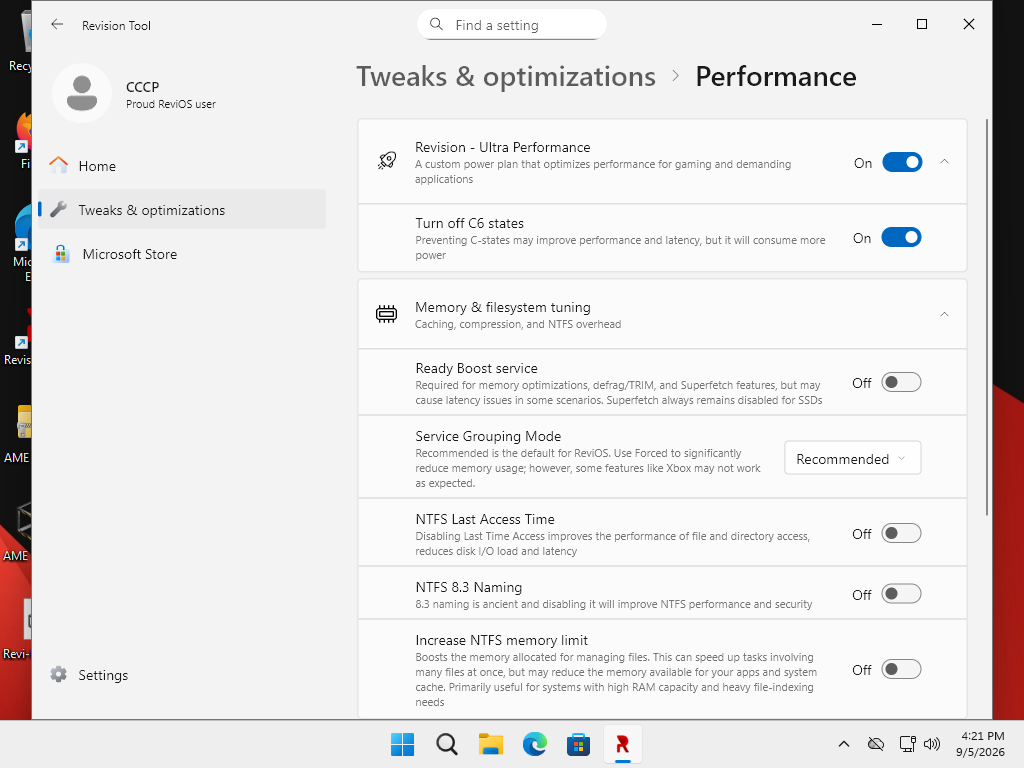Image resolution: width=1024 pixels, height=768 pixels.
Task: Open the volume speaker icon
Action: pyautogui.click(x=932, y=744)
